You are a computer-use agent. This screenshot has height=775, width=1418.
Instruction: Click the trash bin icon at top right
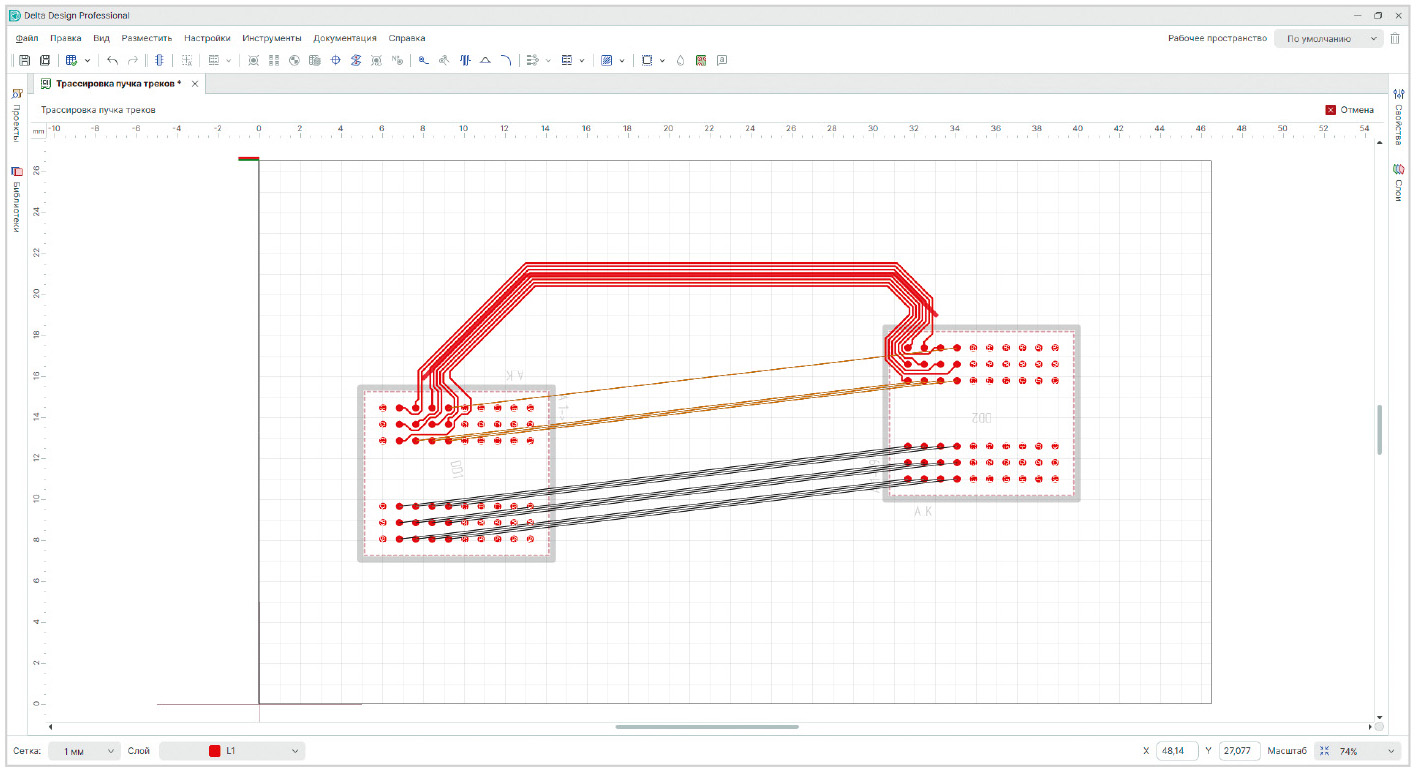click(x=1395, y=39)
